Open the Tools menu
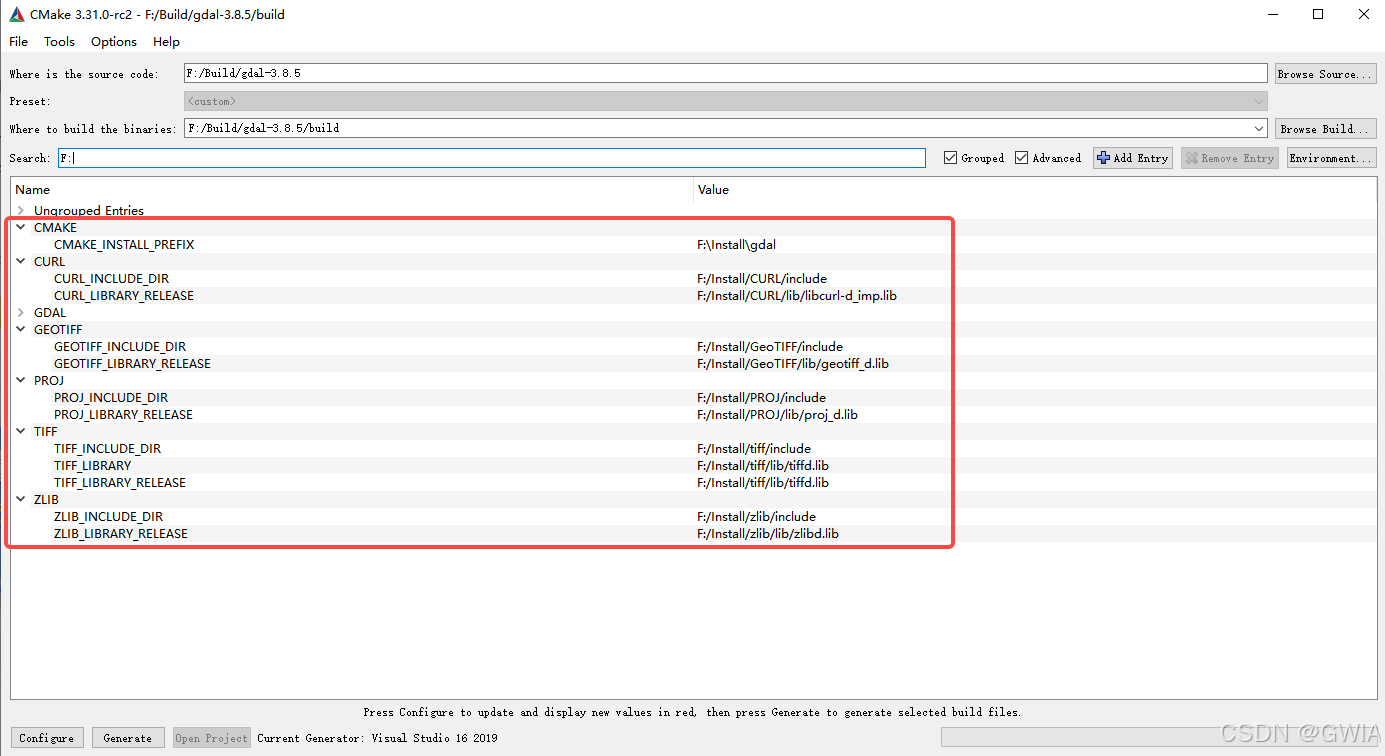Viewport: 1385px width, 756px height. (x=59, y=41)
